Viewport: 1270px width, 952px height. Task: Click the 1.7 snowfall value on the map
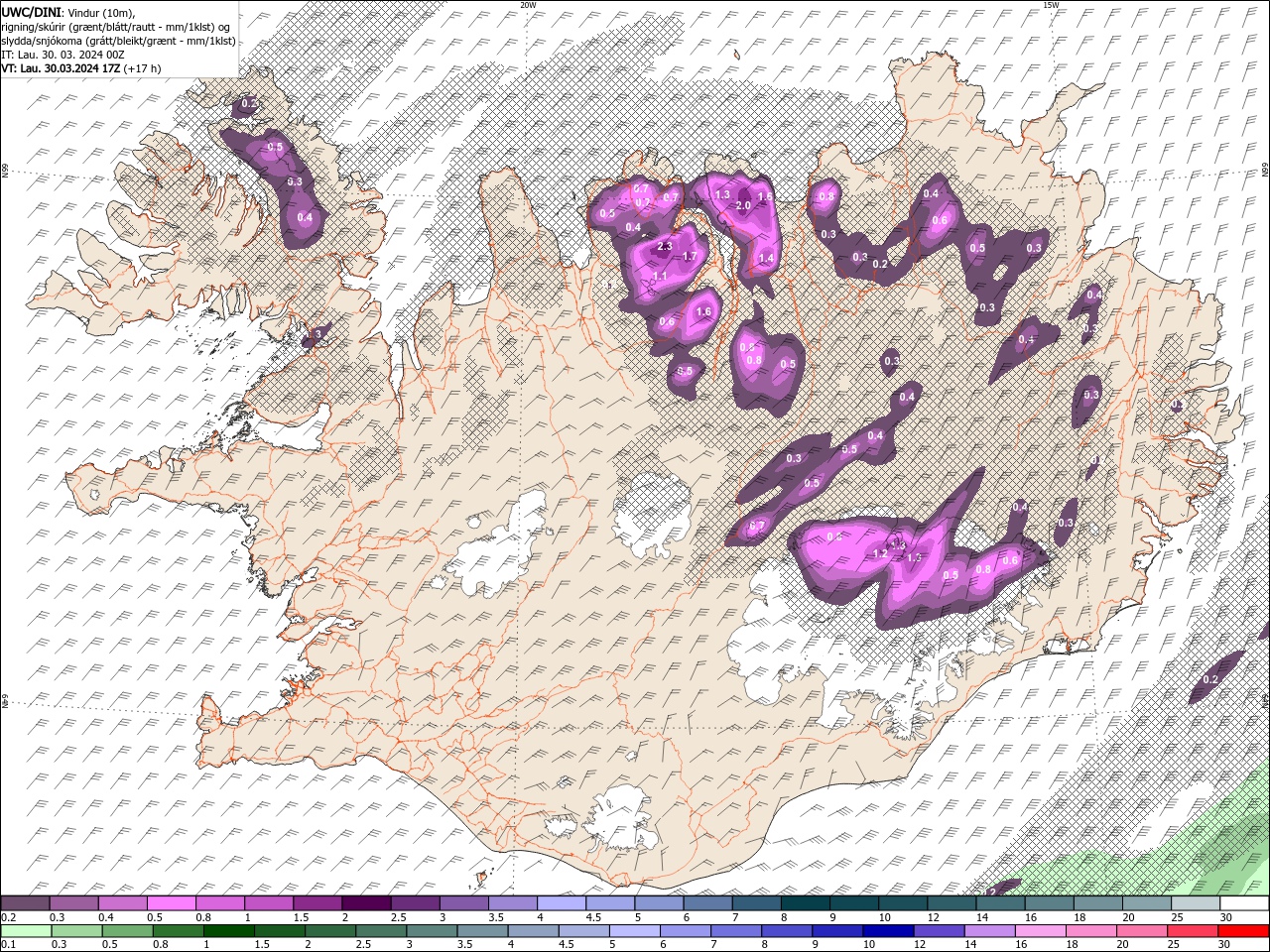point(691,256)
